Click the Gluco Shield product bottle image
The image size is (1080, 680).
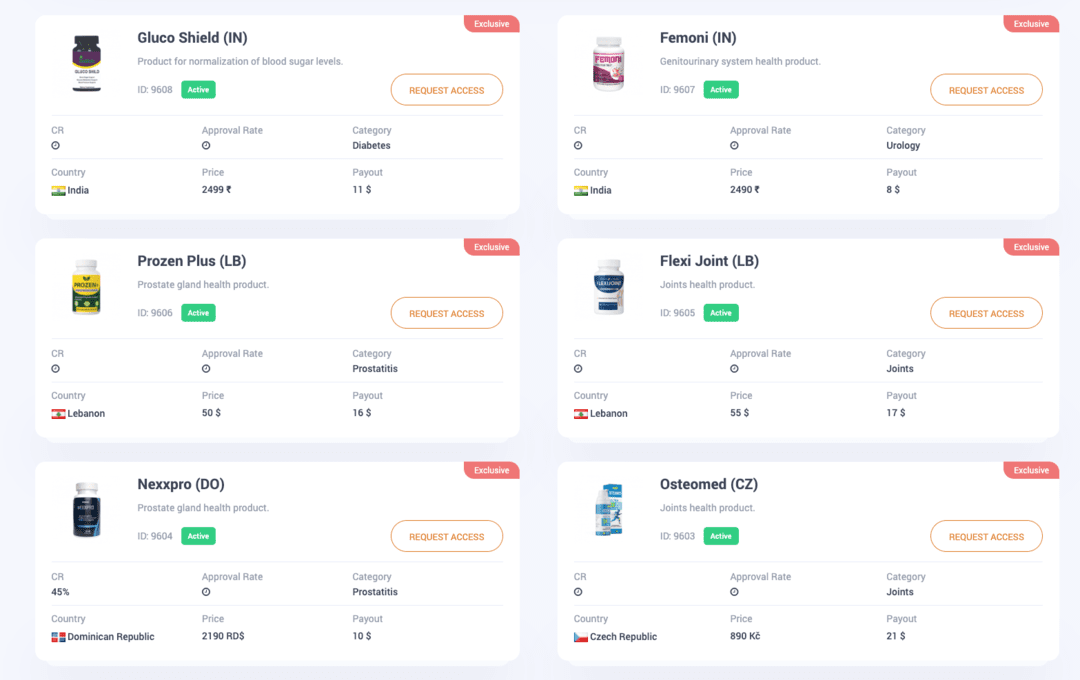pos(87,64)
